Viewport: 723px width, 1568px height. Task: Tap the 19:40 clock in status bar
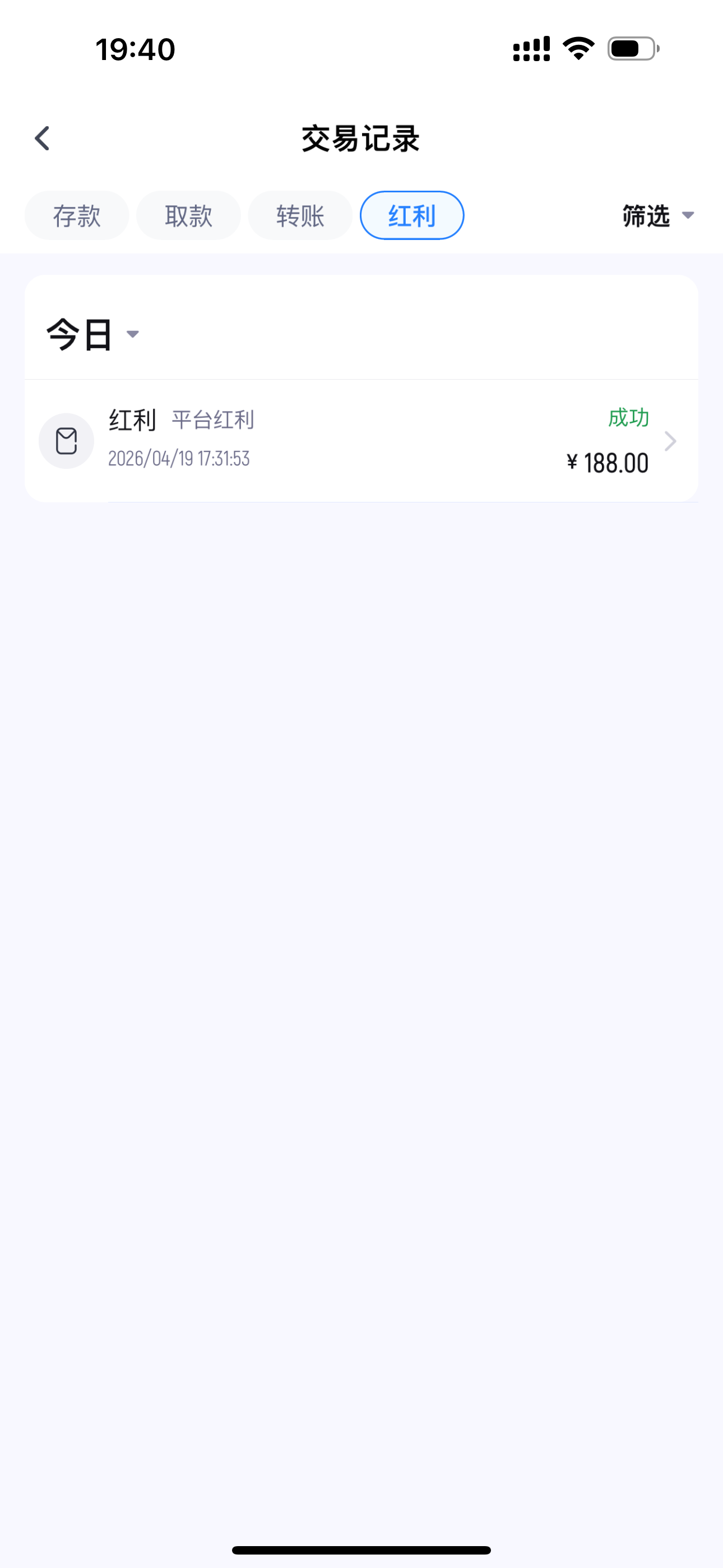click(135, 49)
